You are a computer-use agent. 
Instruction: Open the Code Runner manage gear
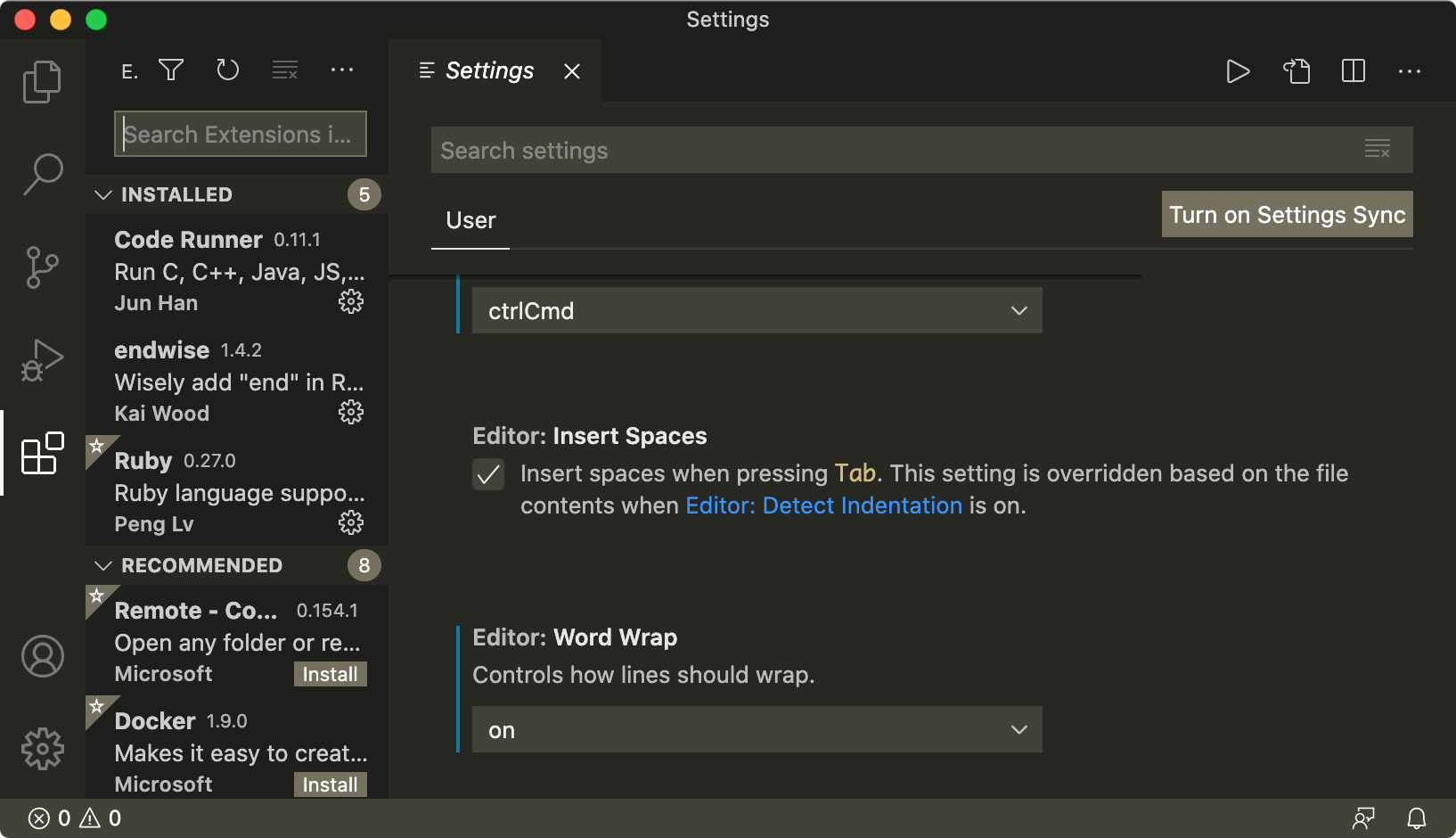point(351,302)
